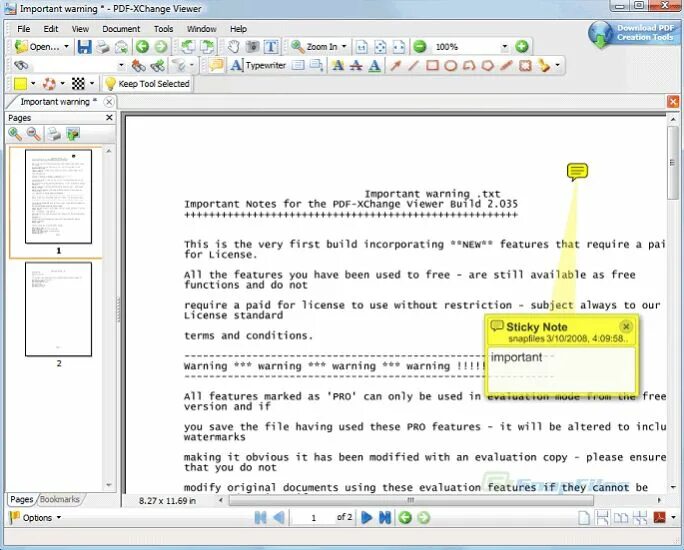Select page 2 thumbnail
This screenshot has height=550, width=684.
tap(58, 309)
